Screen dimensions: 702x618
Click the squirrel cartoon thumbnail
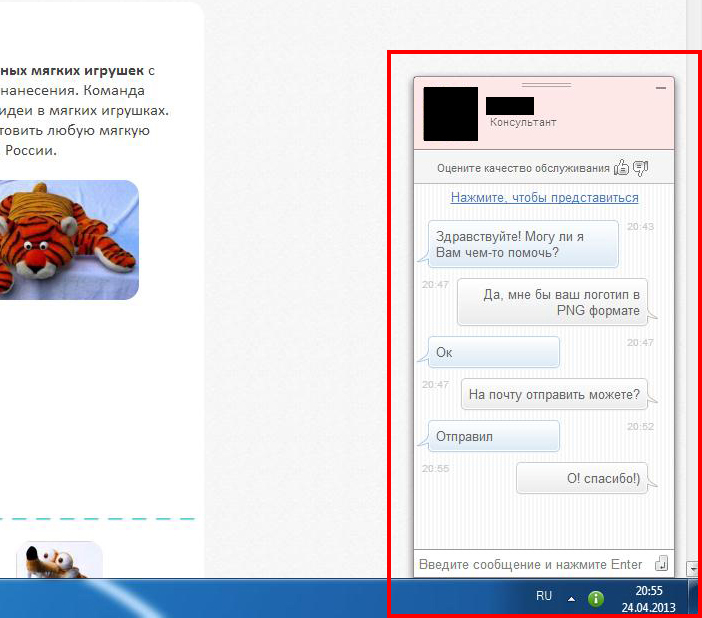(60, 560)
